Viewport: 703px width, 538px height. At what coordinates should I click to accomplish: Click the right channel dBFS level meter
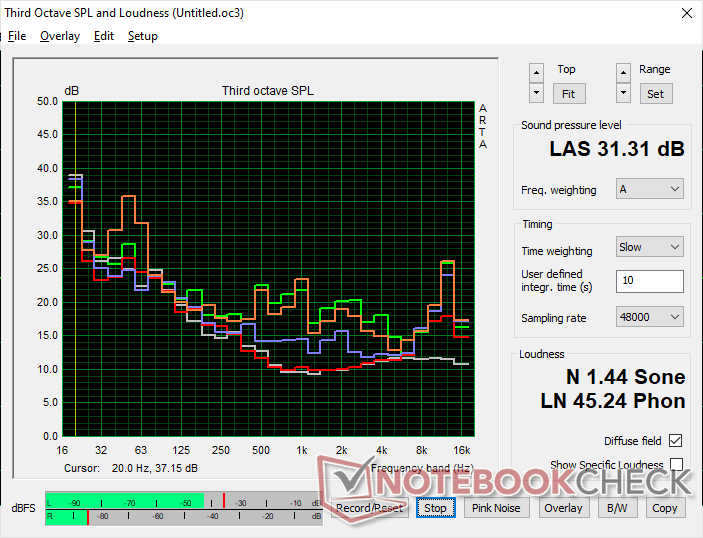point(184,516)
